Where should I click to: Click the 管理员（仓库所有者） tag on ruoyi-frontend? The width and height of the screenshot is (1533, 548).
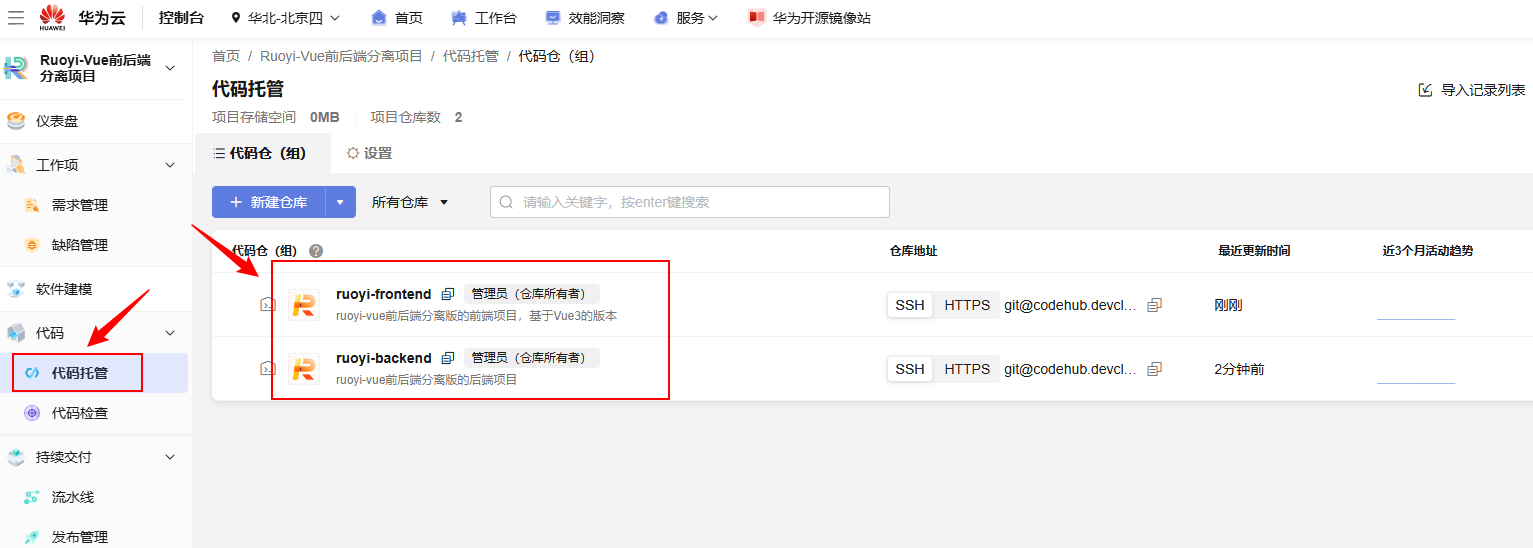coord(531,294)
